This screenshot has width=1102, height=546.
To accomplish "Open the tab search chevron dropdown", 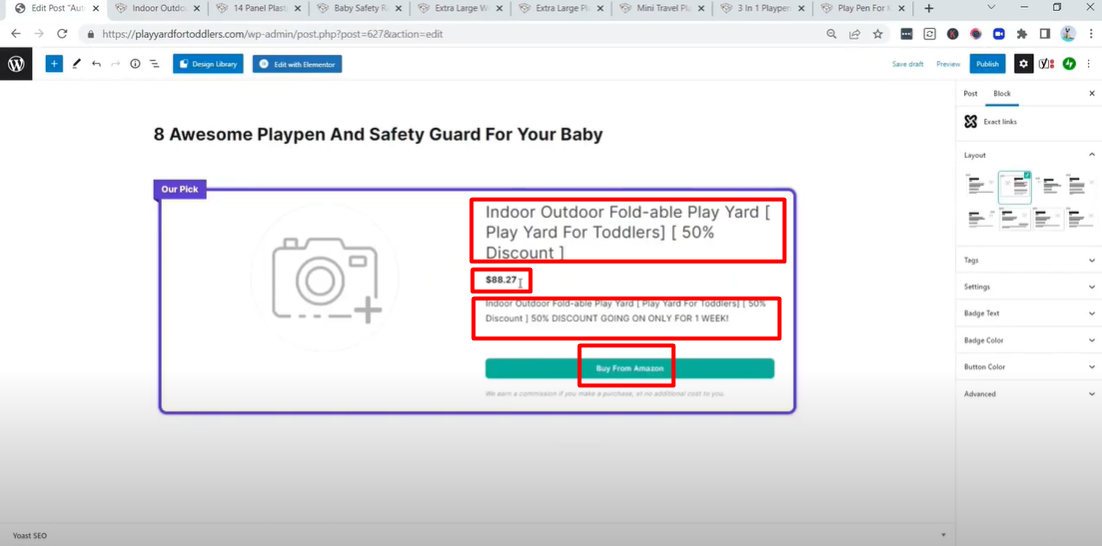I will [992, 8].
